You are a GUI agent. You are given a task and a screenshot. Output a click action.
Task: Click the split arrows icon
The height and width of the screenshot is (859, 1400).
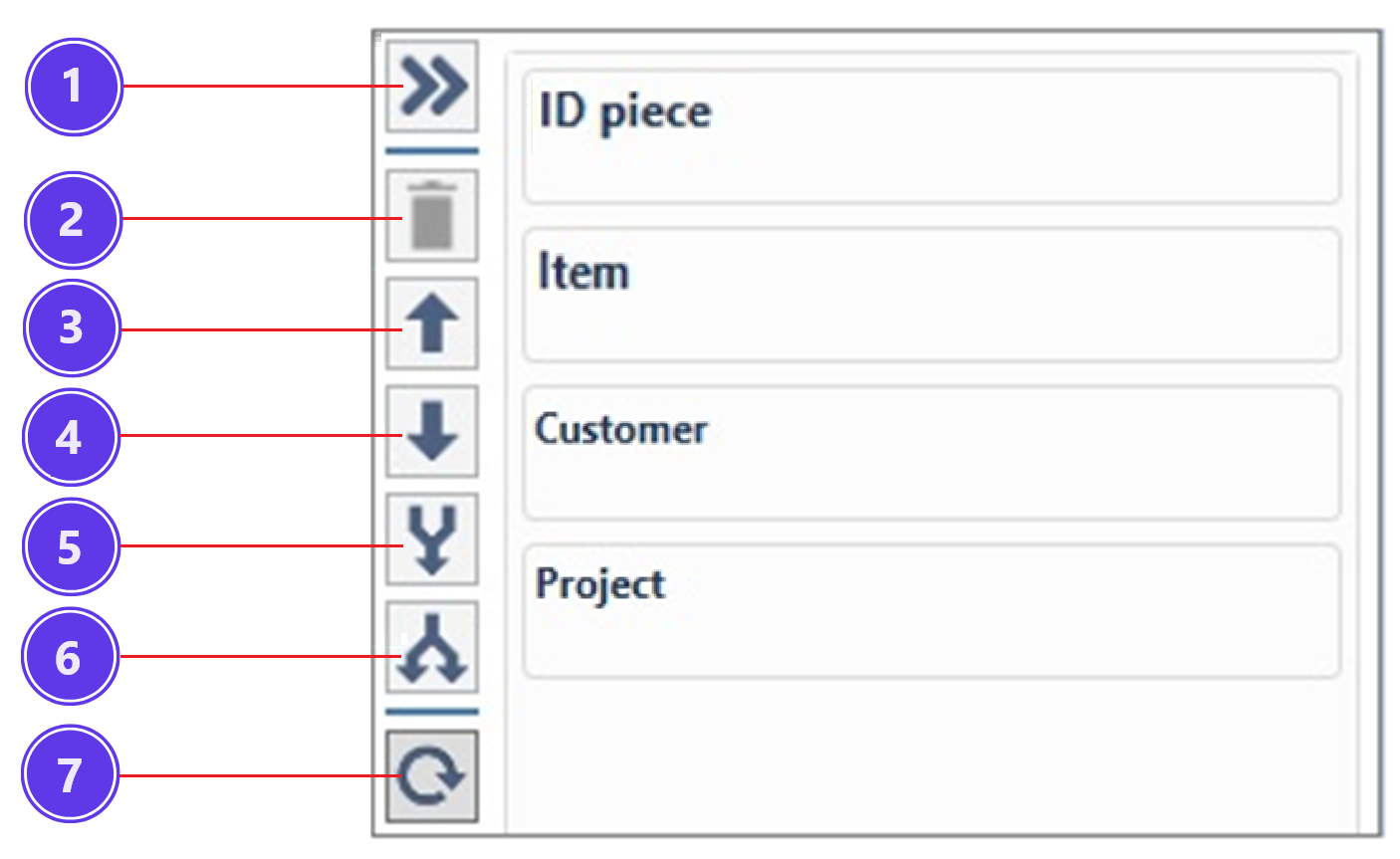point(432,647)
